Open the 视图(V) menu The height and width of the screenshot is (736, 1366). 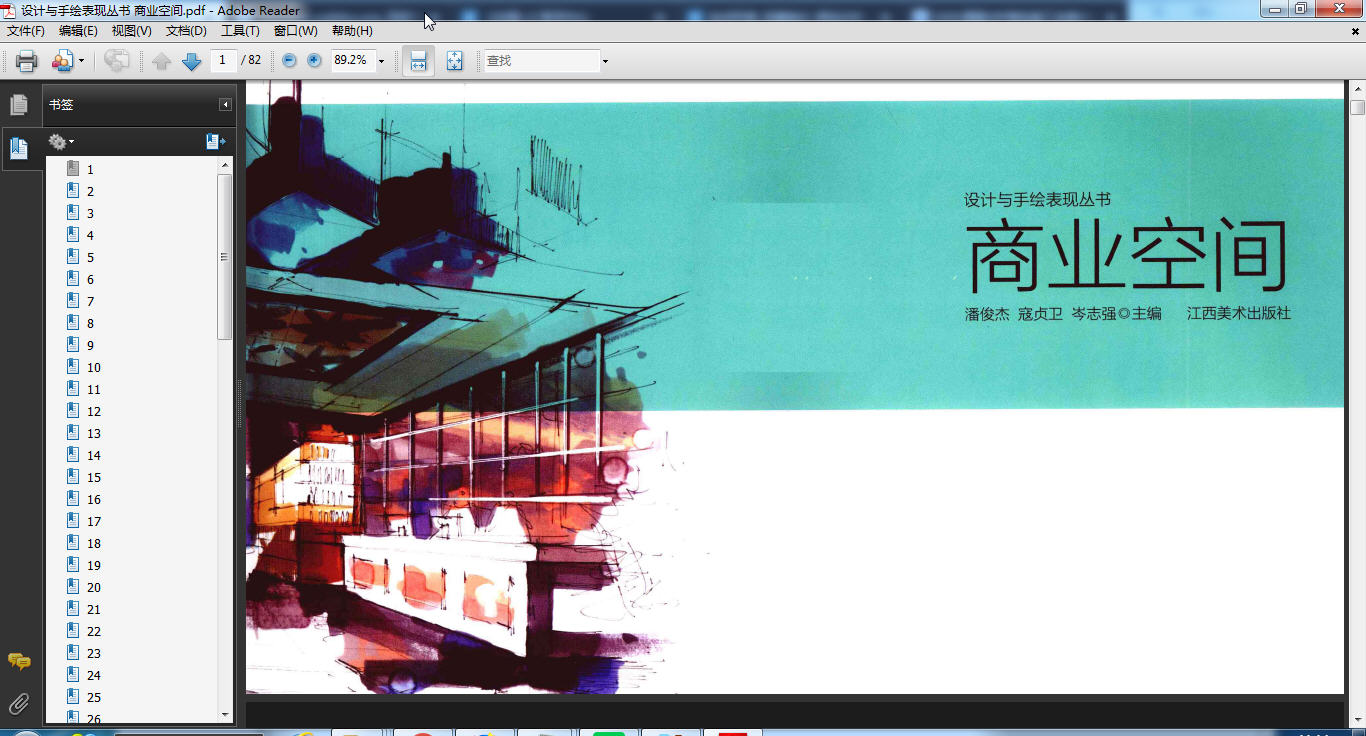point(131,31)
